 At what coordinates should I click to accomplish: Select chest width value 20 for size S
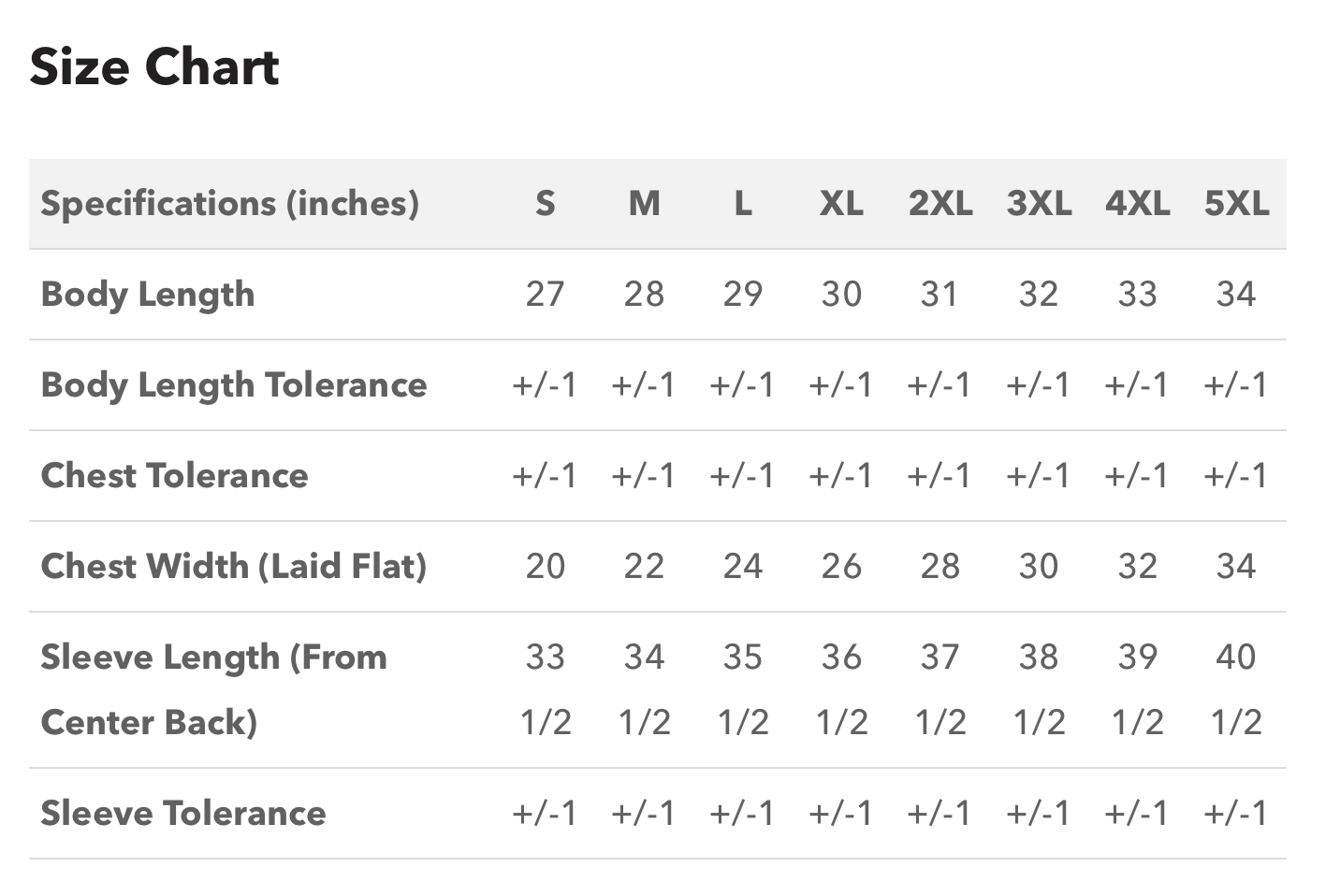click(546, 566)
